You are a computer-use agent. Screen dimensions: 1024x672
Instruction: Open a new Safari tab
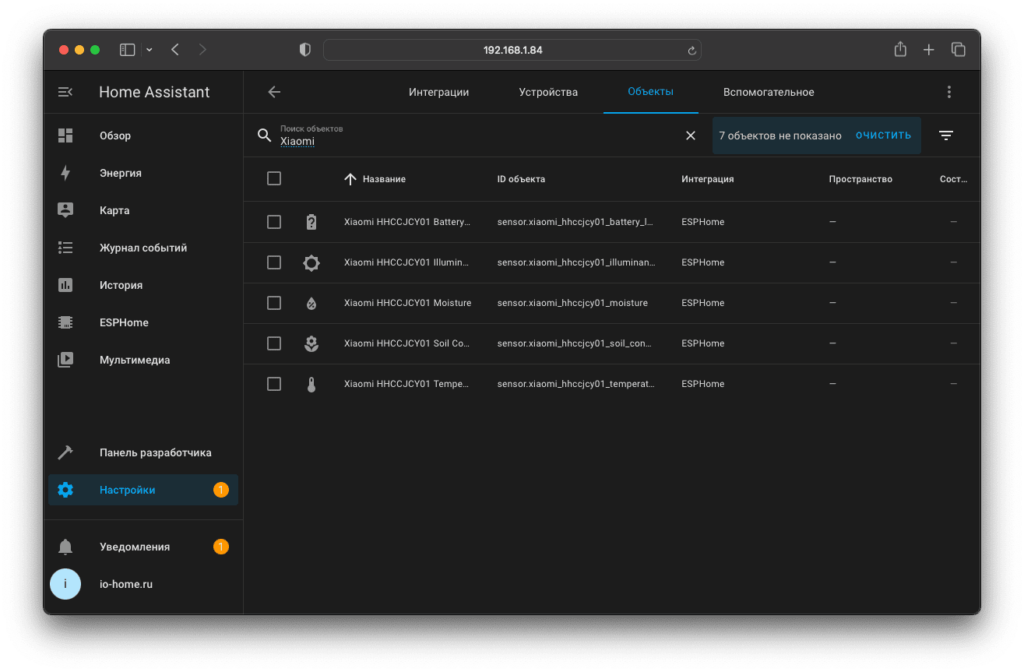click(929, 50)
